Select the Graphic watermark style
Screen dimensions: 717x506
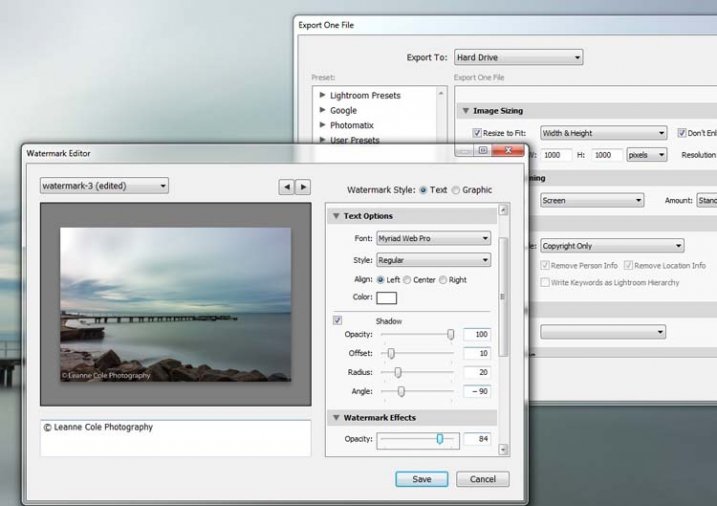tap(457, 189)
